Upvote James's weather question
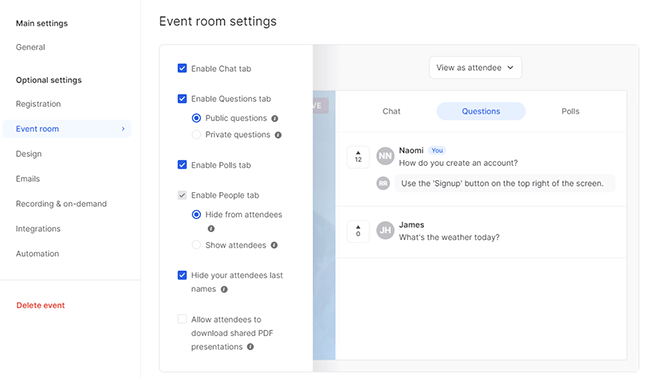 point(358,231)
